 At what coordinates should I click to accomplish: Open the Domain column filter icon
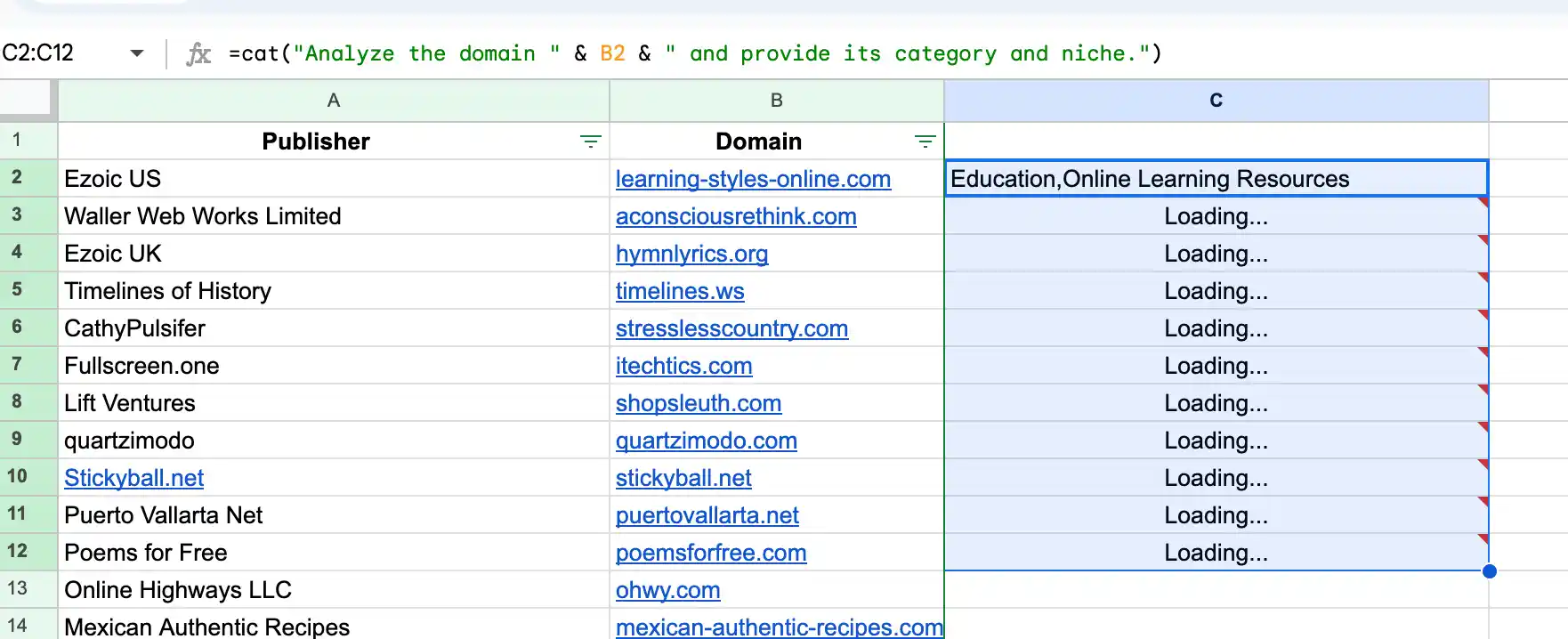(x=925, y=142)
